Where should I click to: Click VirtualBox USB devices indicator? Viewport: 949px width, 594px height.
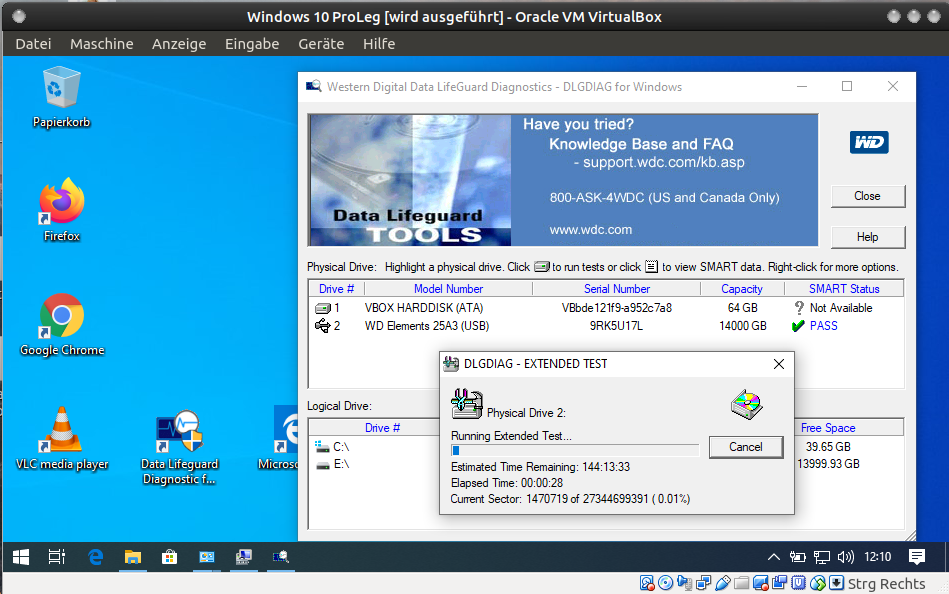[x=722, y=583]
